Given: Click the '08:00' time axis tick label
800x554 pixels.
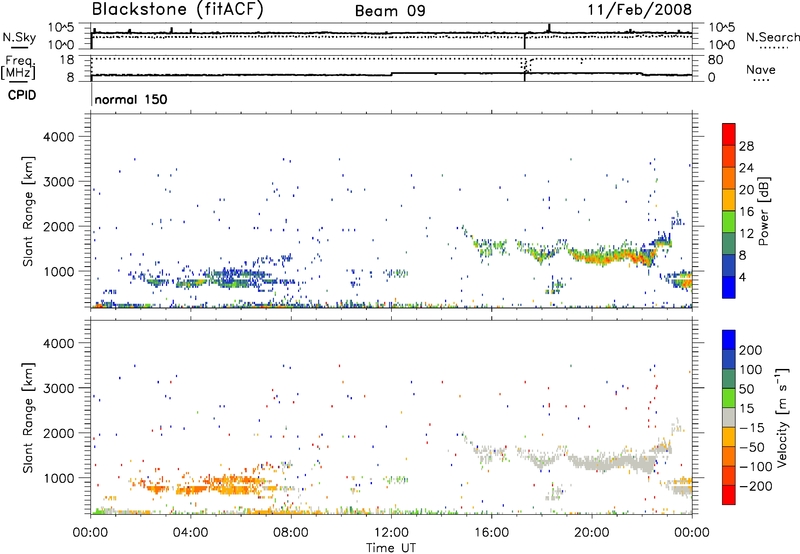Looking at the screenshot, I should point(291,533).
